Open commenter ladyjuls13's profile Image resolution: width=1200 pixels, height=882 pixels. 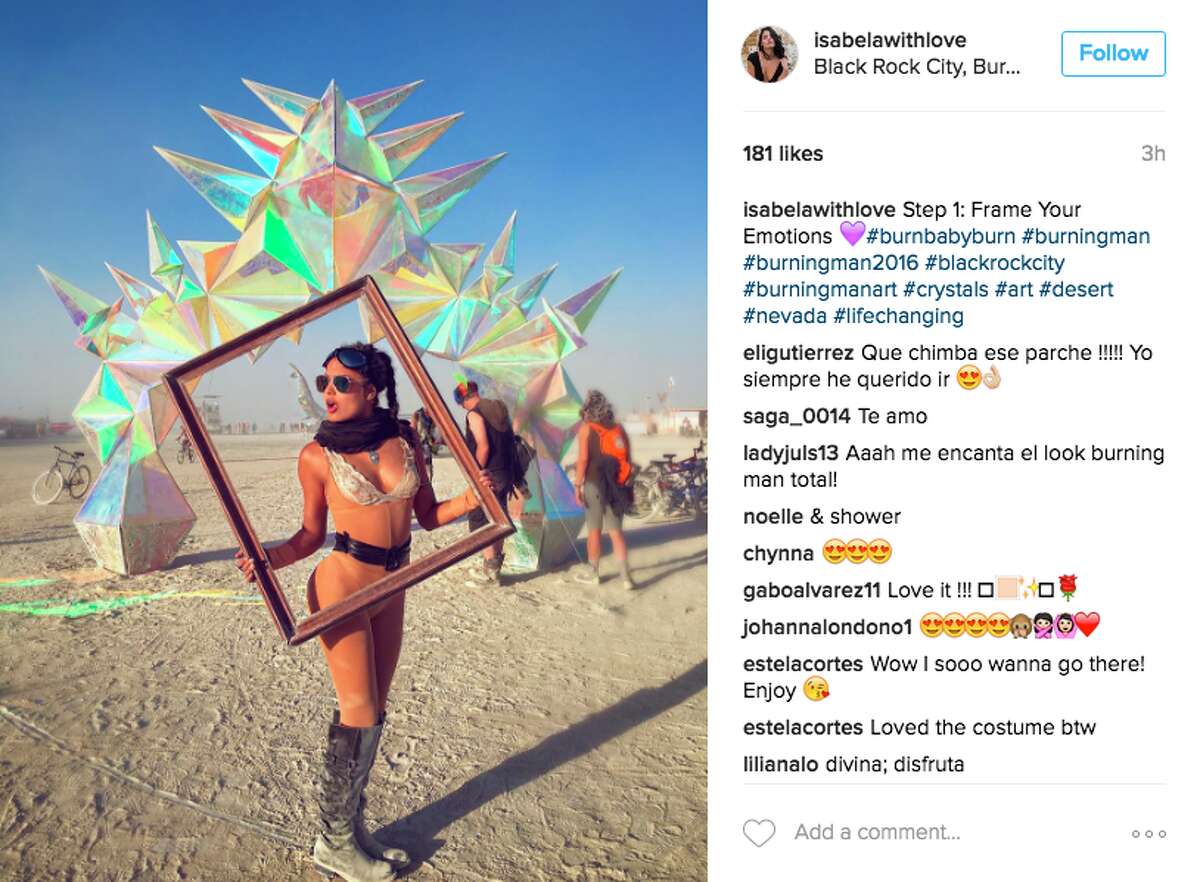tap(791, 453)
